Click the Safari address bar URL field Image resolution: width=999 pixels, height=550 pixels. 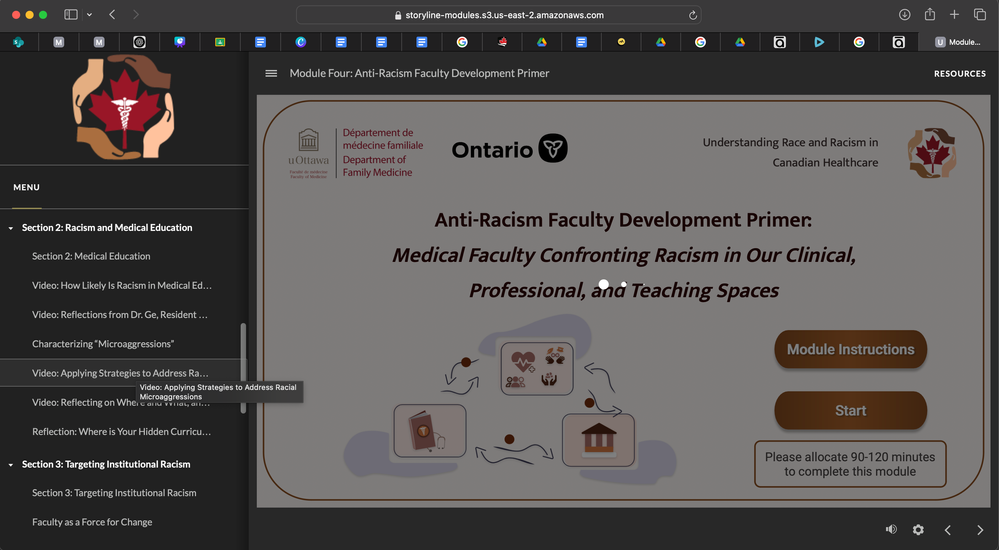tap(498, 15)
